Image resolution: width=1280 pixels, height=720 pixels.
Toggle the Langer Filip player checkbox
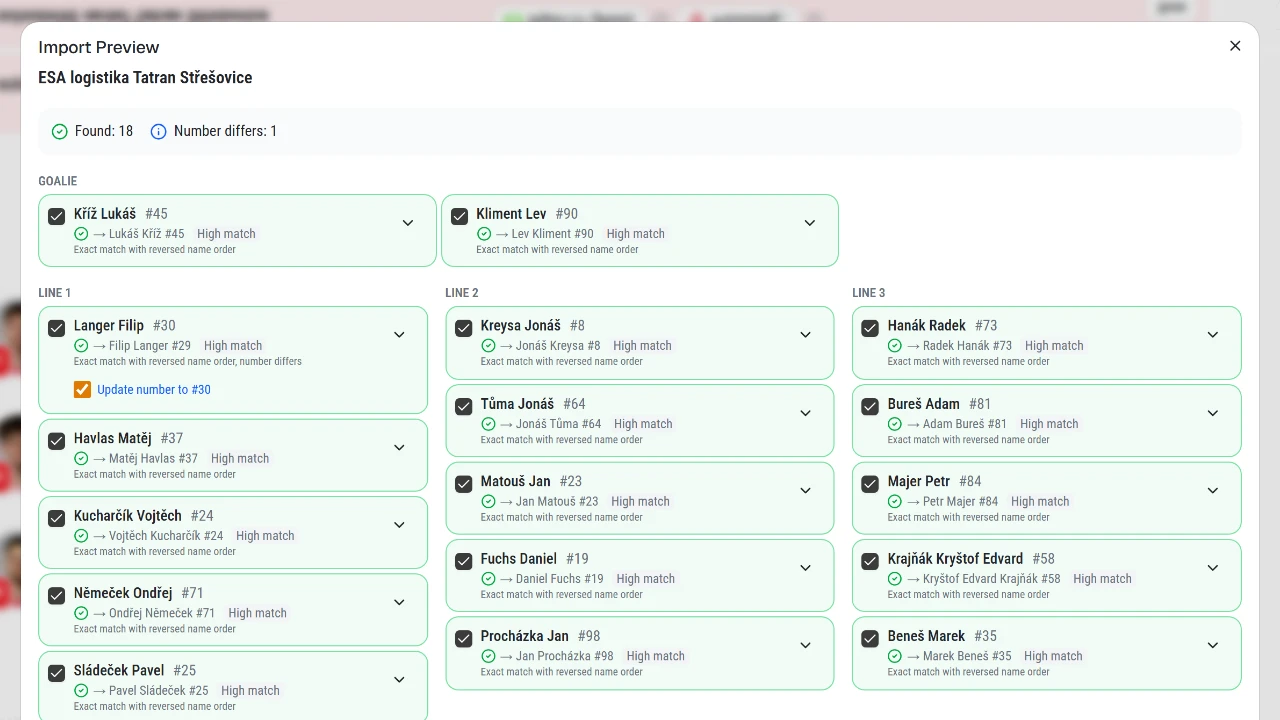(57, 328)
